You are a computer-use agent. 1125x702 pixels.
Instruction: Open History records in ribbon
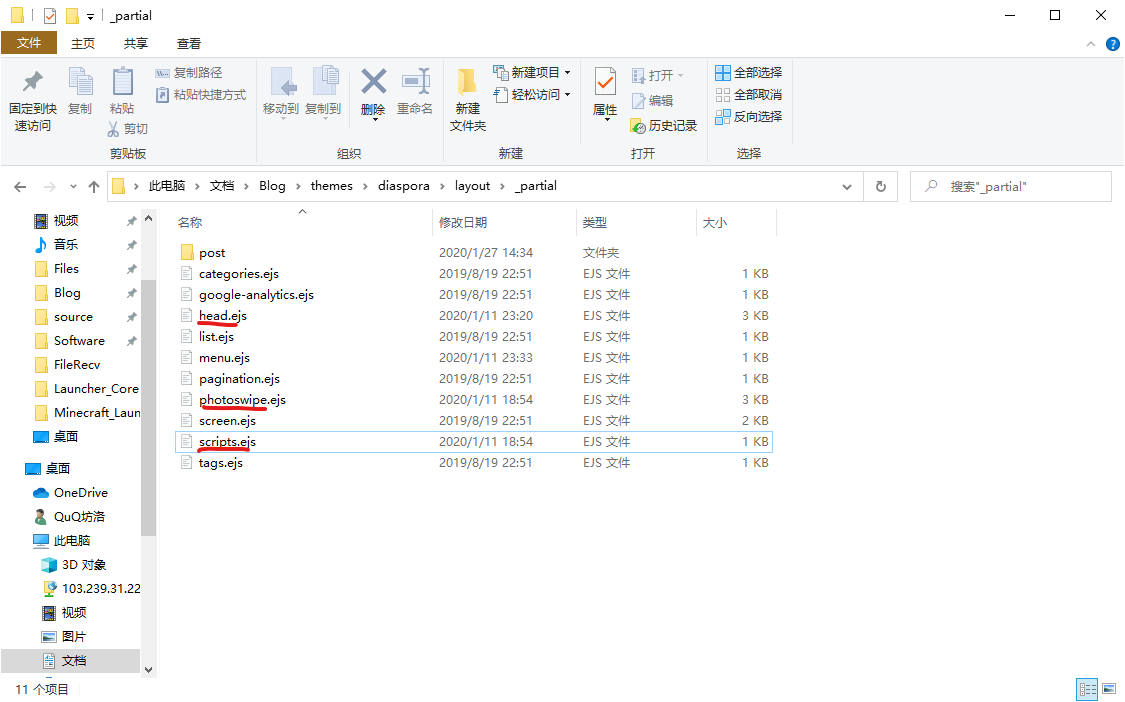(x=664, y=126)
